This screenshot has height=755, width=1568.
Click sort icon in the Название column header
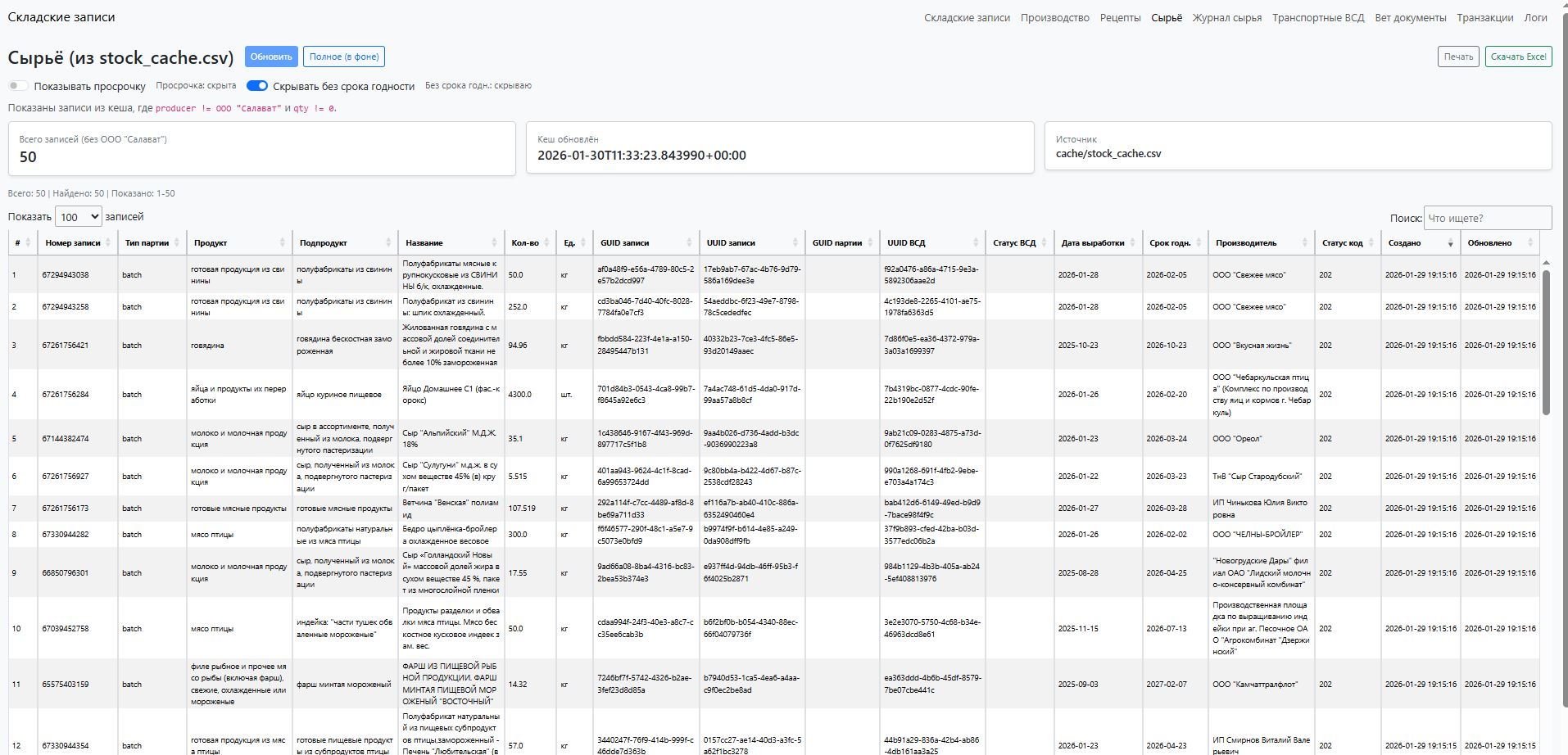pyautogui.click(x=494, y=242)
